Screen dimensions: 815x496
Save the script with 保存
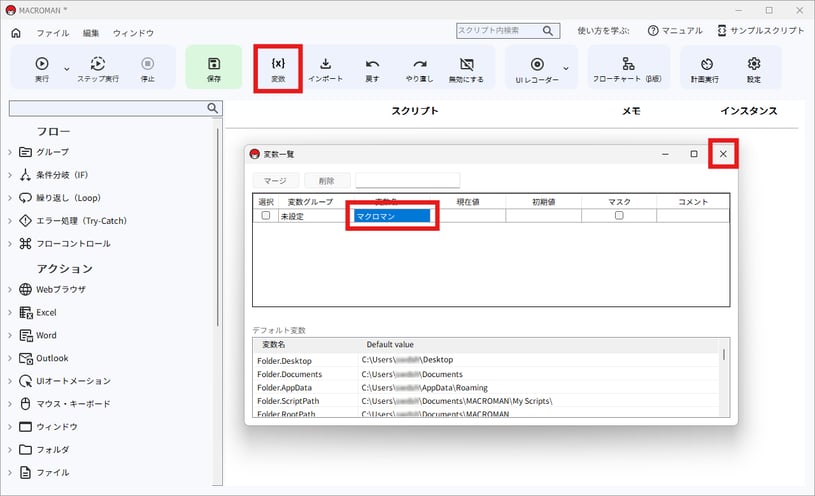214,68
